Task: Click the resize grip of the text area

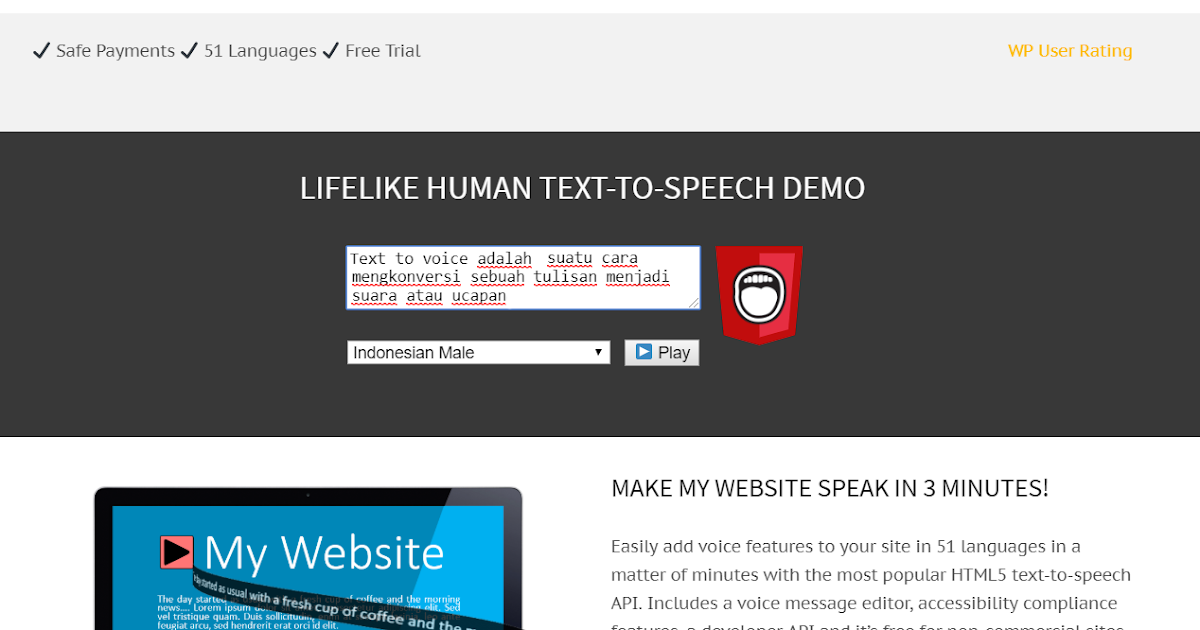Action: (x=693, y=302)
